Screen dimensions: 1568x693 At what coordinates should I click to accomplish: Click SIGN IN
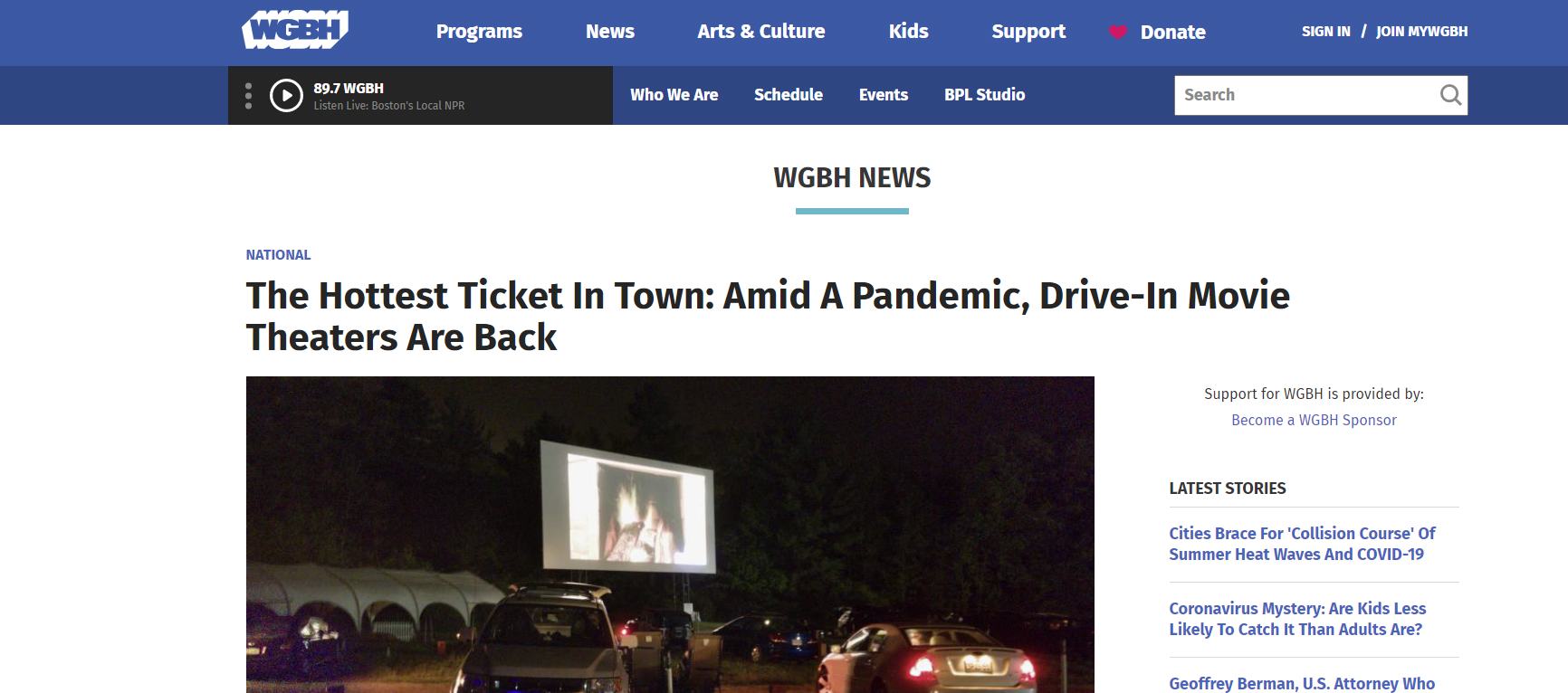[x=1326, y=32]
